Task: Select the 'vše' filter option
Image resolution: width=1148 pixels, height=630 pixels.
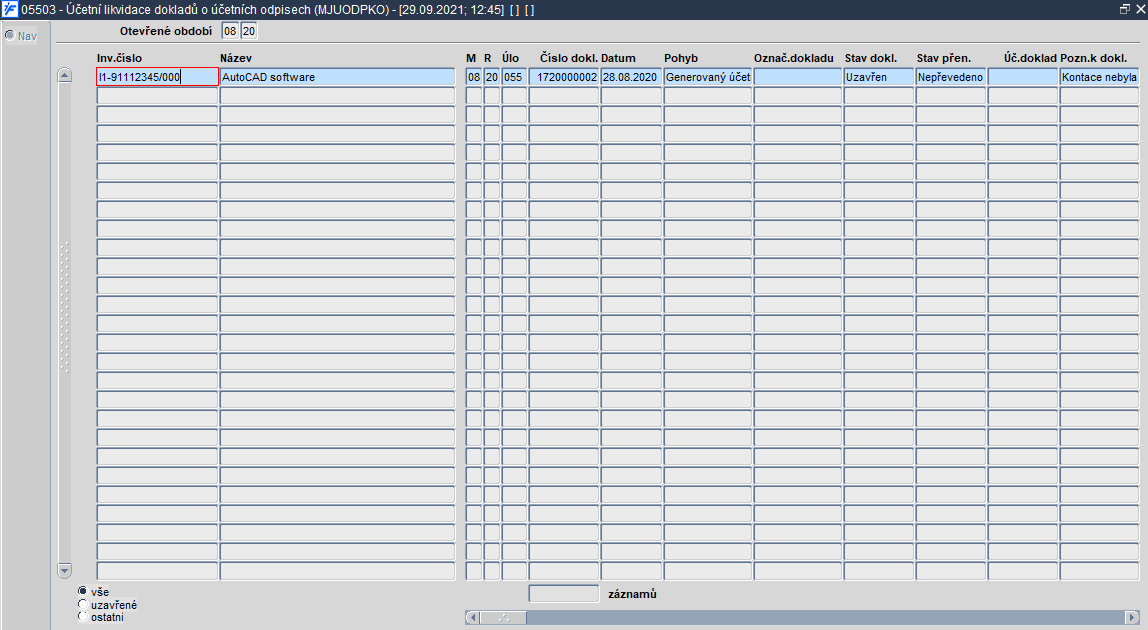Action: pos(82,591)
